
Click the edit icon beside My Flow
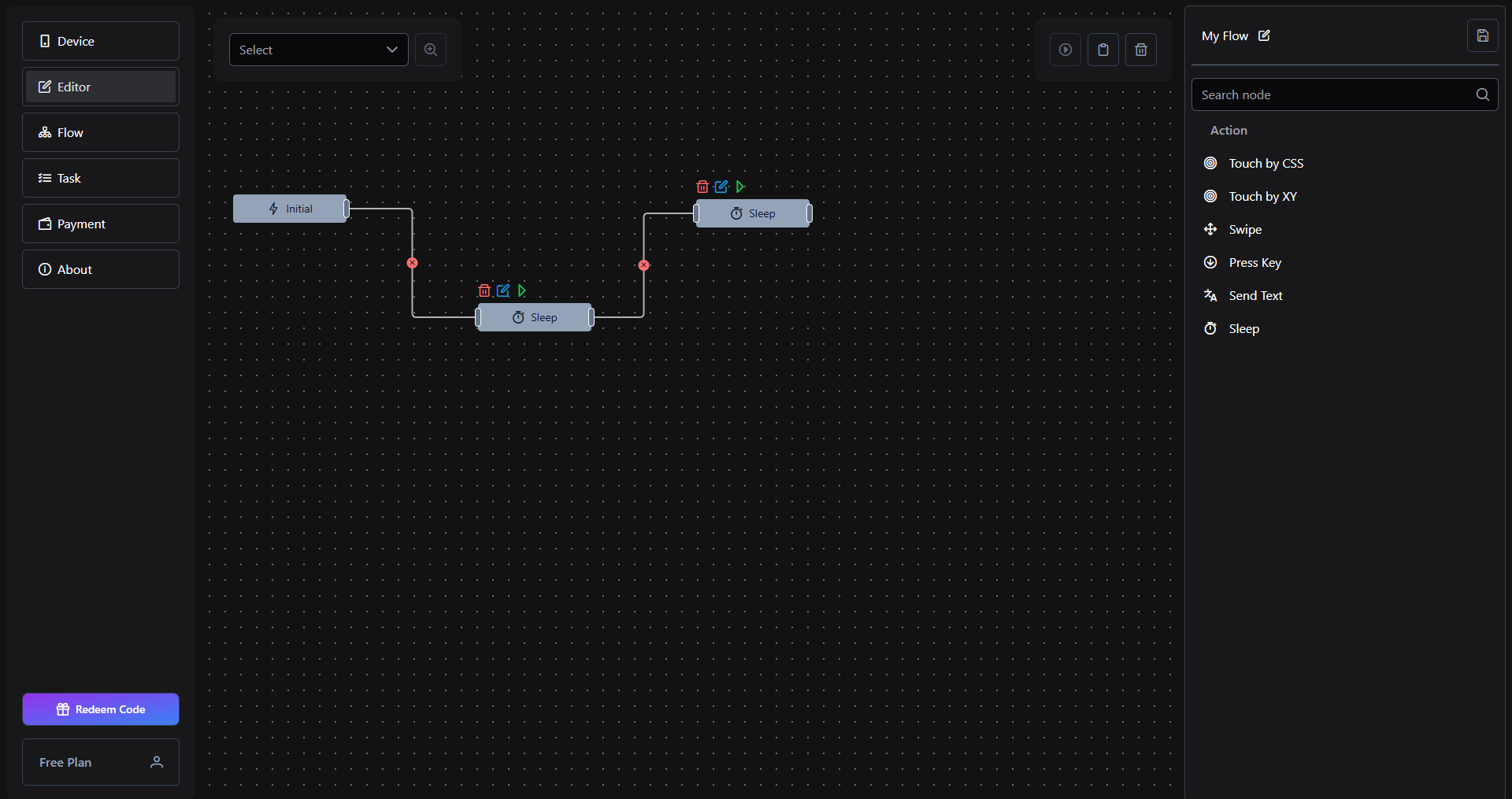coord(1264,36)
